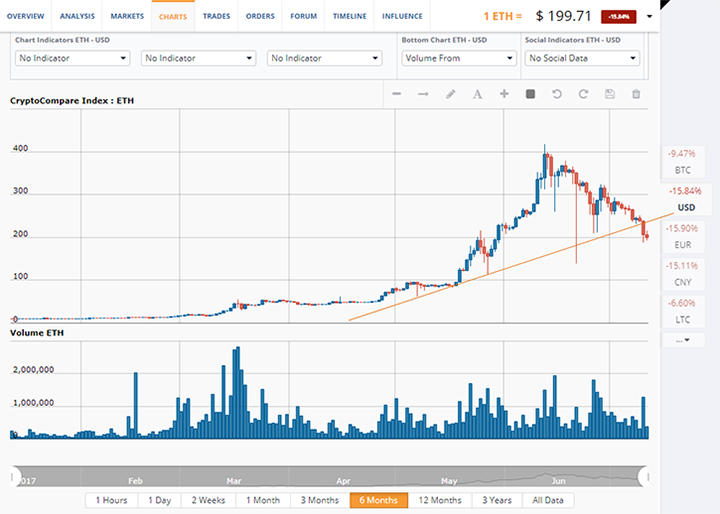Expand more currencies list below LTC

(683, 340)
